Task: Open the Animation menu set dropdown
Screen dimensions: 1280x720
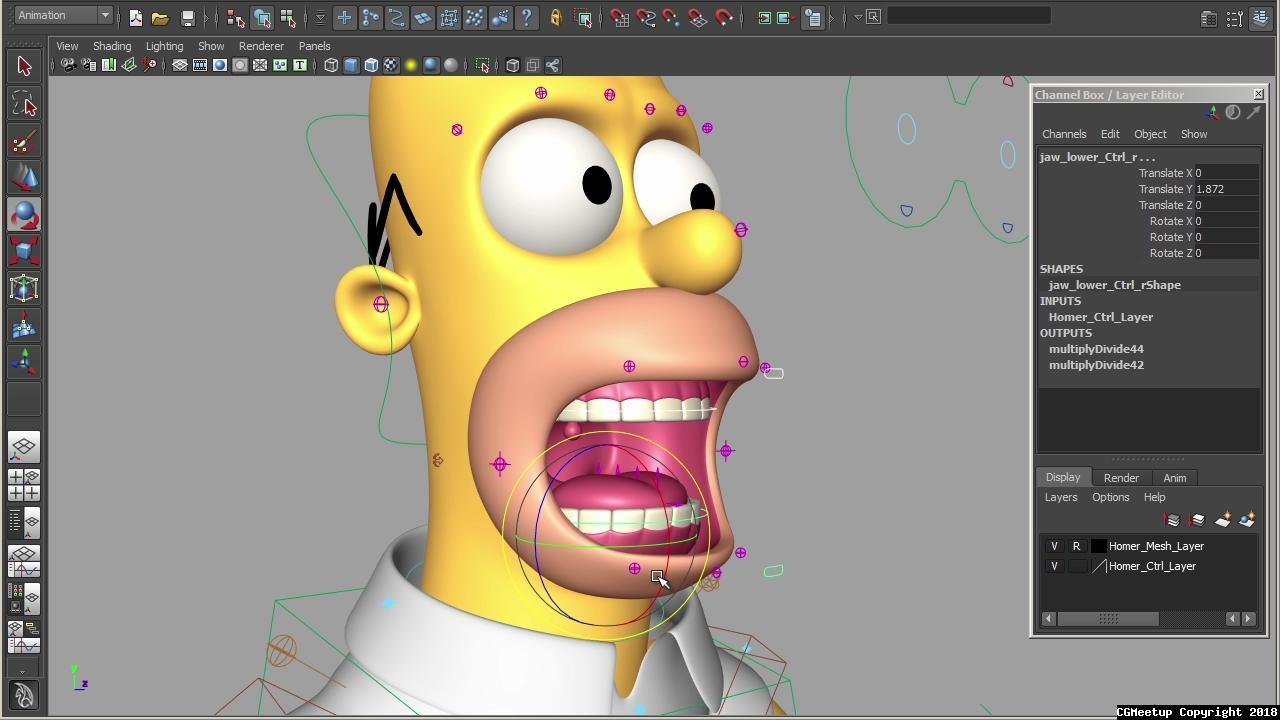Action: tap(63, 15)
